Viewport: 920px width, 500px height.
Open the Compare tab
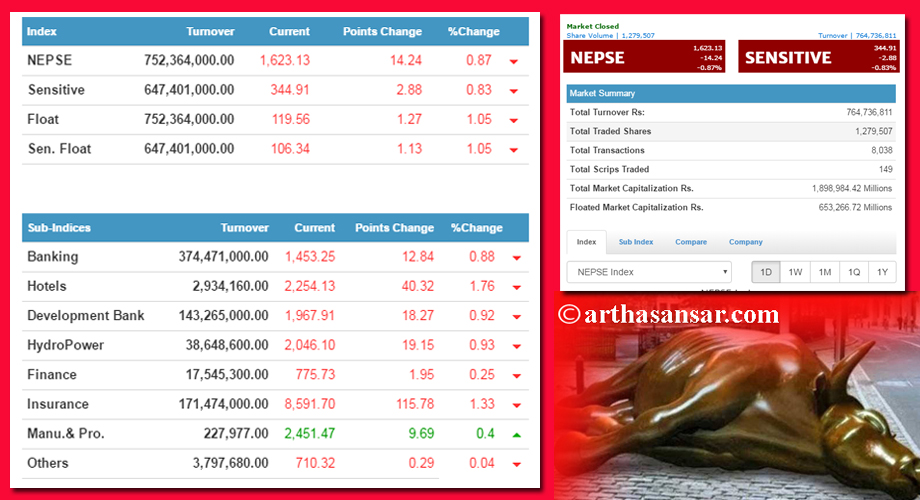pyautogui.click(x=690, y=242)
